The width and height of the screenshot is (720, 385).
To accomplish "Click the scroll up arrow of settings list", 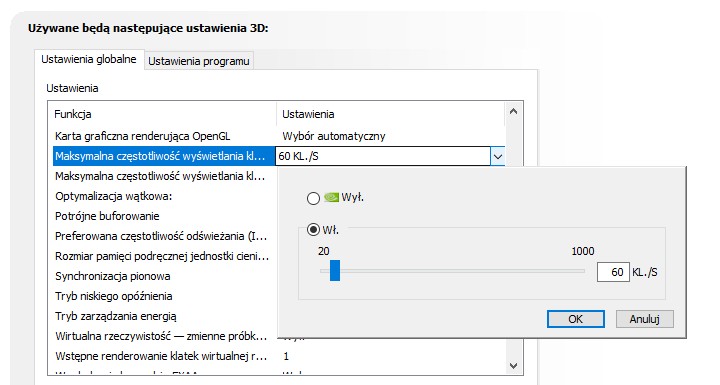I will point(513,112).
